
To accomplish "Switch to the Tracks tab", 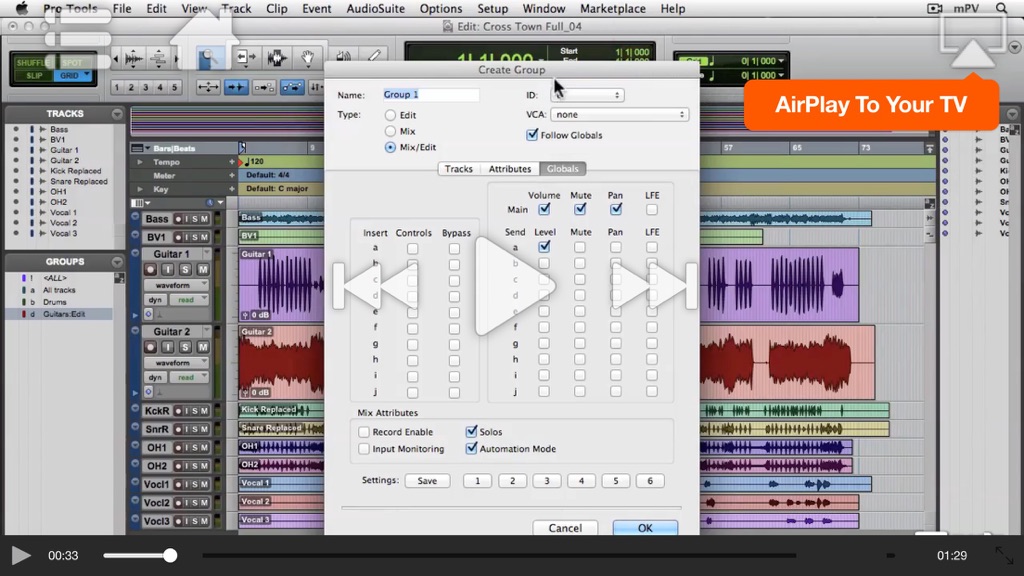I will click(x=458, y=168).
